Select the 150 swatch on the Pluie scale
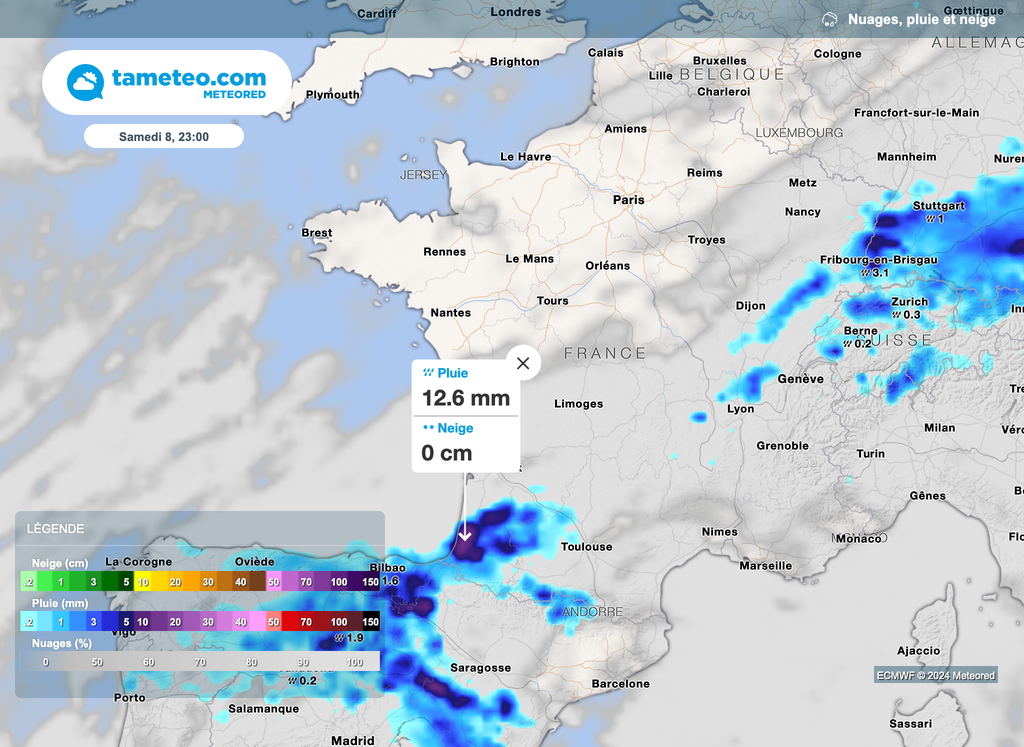This screenshot has height=747, width=1024. coord(370,622)
